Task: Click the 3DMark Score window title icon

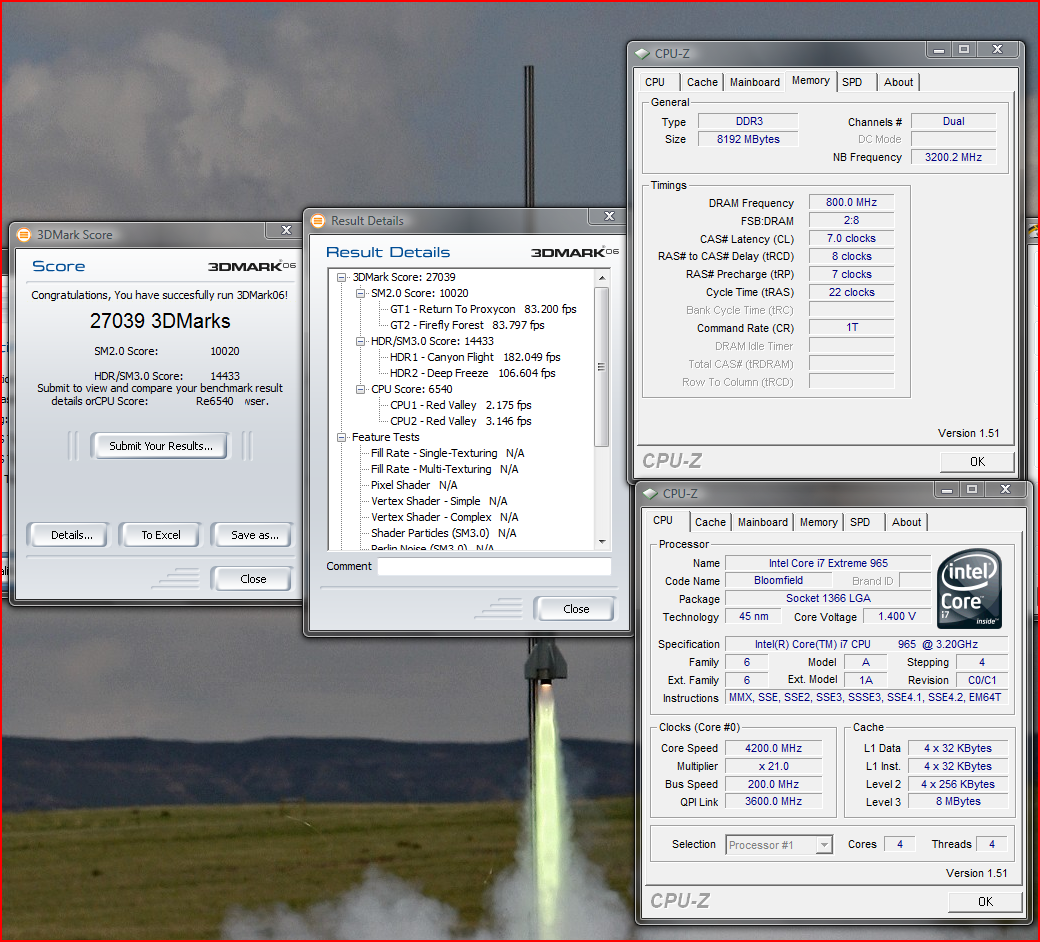Action: (24, 235)
